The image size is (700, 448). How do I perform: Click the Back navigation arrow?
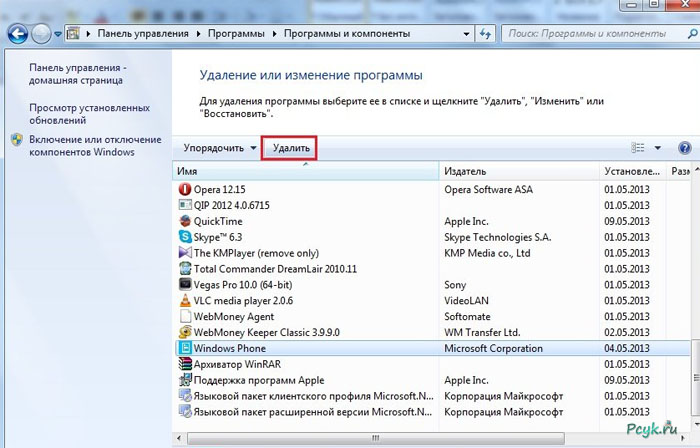point(18,34)
